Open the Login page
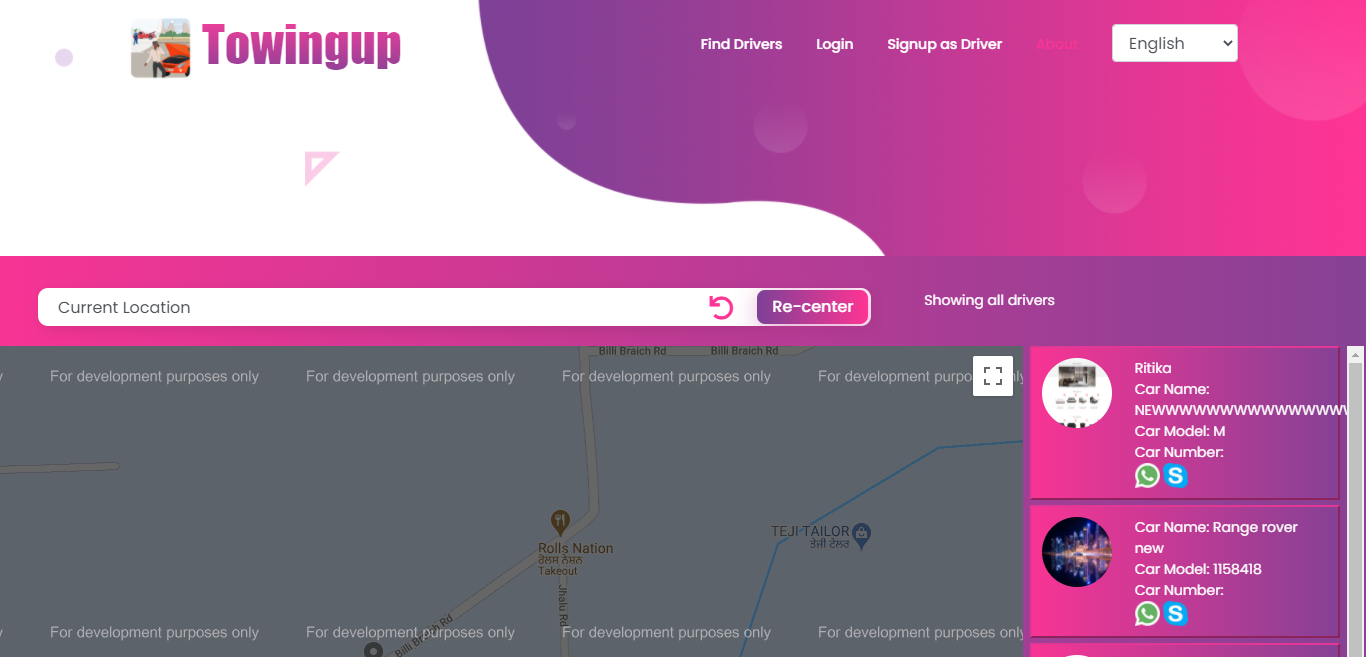 point(834,44)
